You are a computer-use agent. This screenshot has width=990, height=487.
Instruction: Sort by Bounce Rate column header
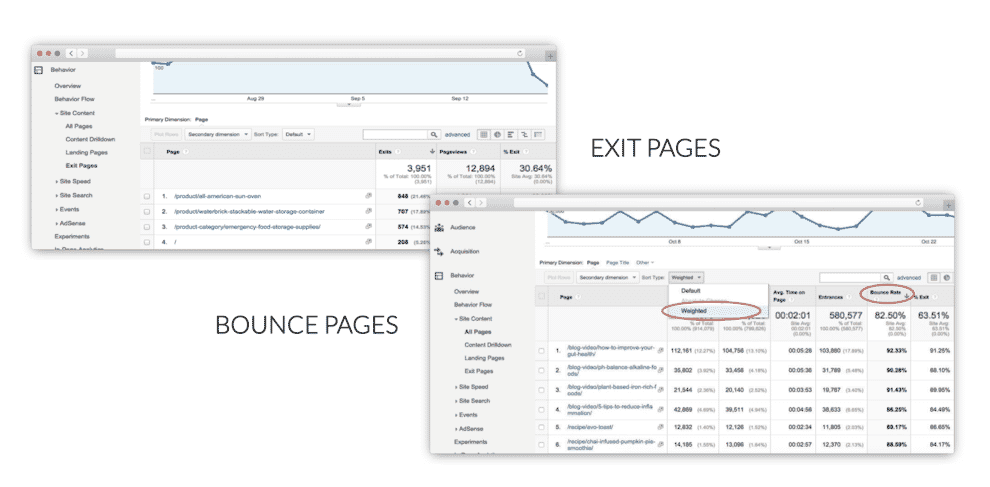(x=885, y=294)
